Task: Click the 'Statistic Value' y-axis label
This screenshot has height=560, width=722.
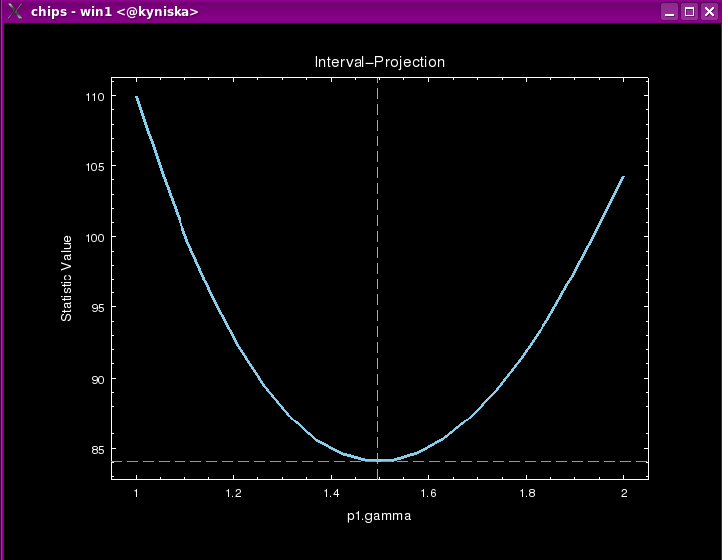Action: click(67, 278)
